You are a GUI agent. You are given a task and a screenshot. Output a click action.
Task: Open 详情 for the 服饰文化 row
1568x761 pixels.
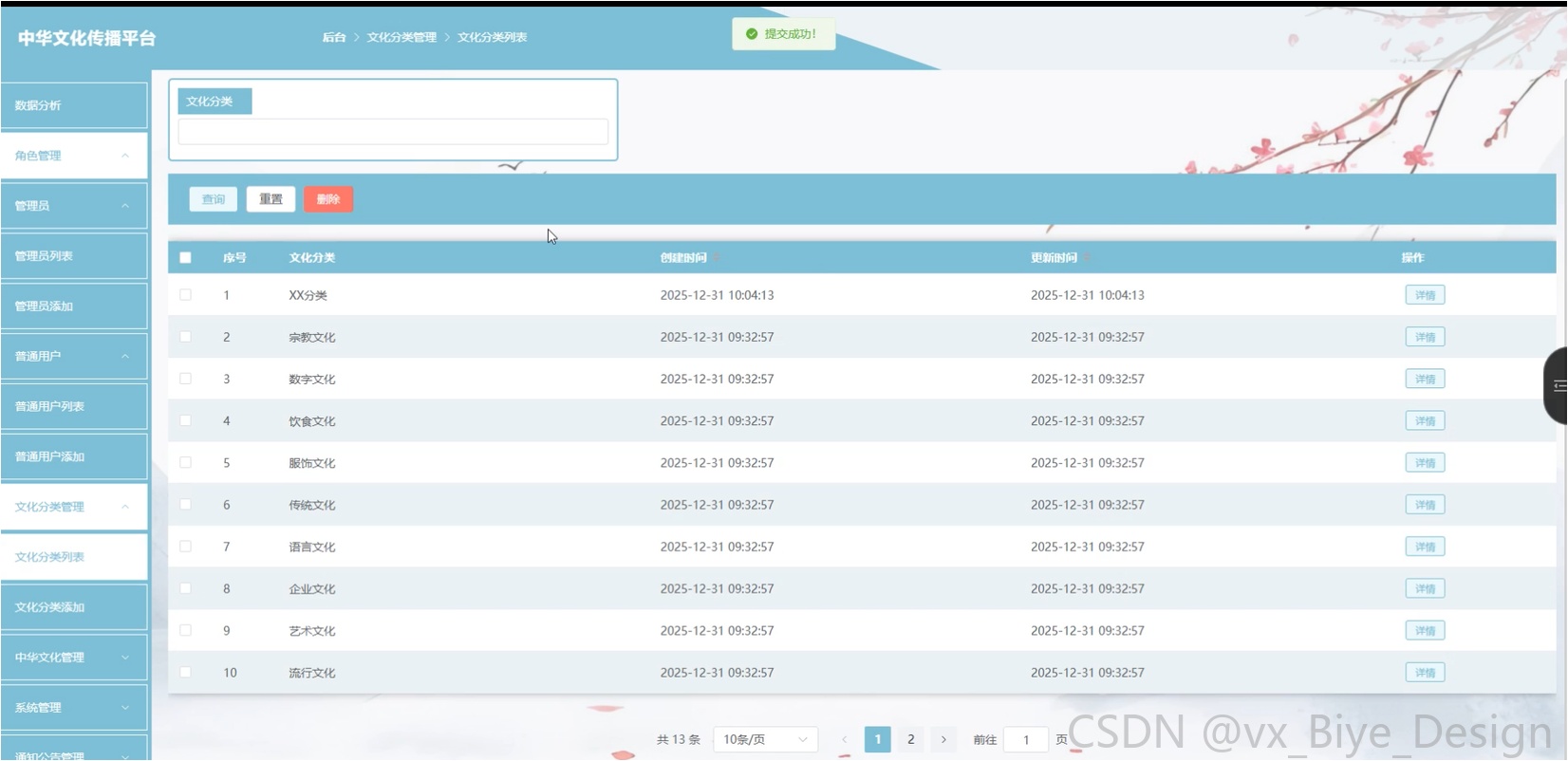[x=1425, y=463]
